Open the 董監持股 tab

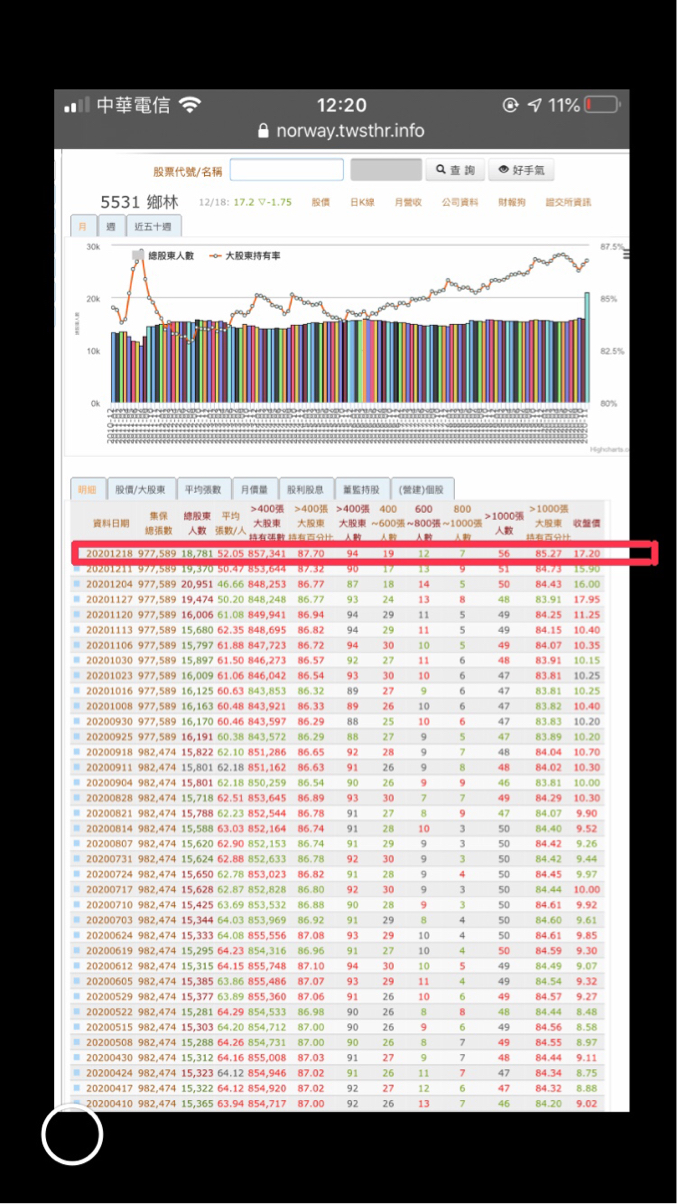click(361, 490)
